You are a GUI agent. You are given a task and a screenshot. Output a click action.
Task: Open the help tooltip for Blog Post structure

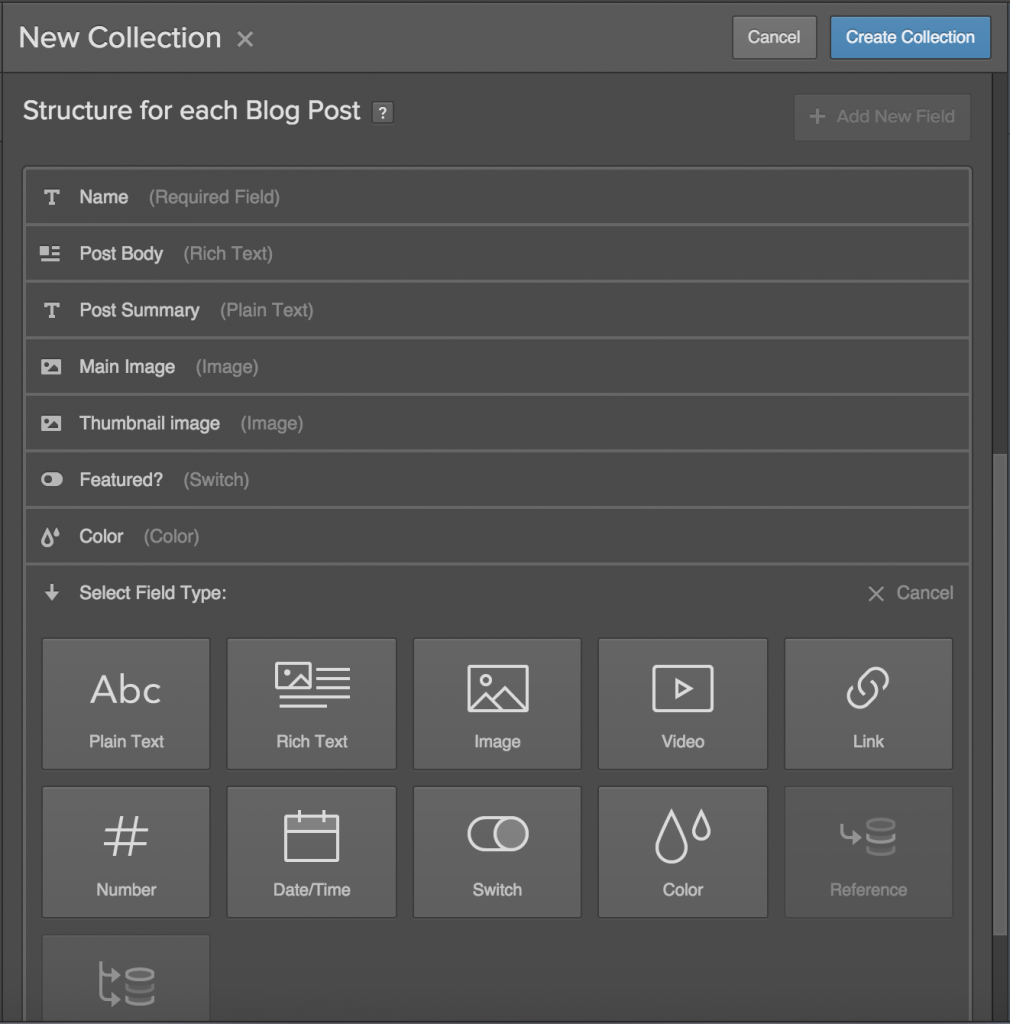[382, 112]
